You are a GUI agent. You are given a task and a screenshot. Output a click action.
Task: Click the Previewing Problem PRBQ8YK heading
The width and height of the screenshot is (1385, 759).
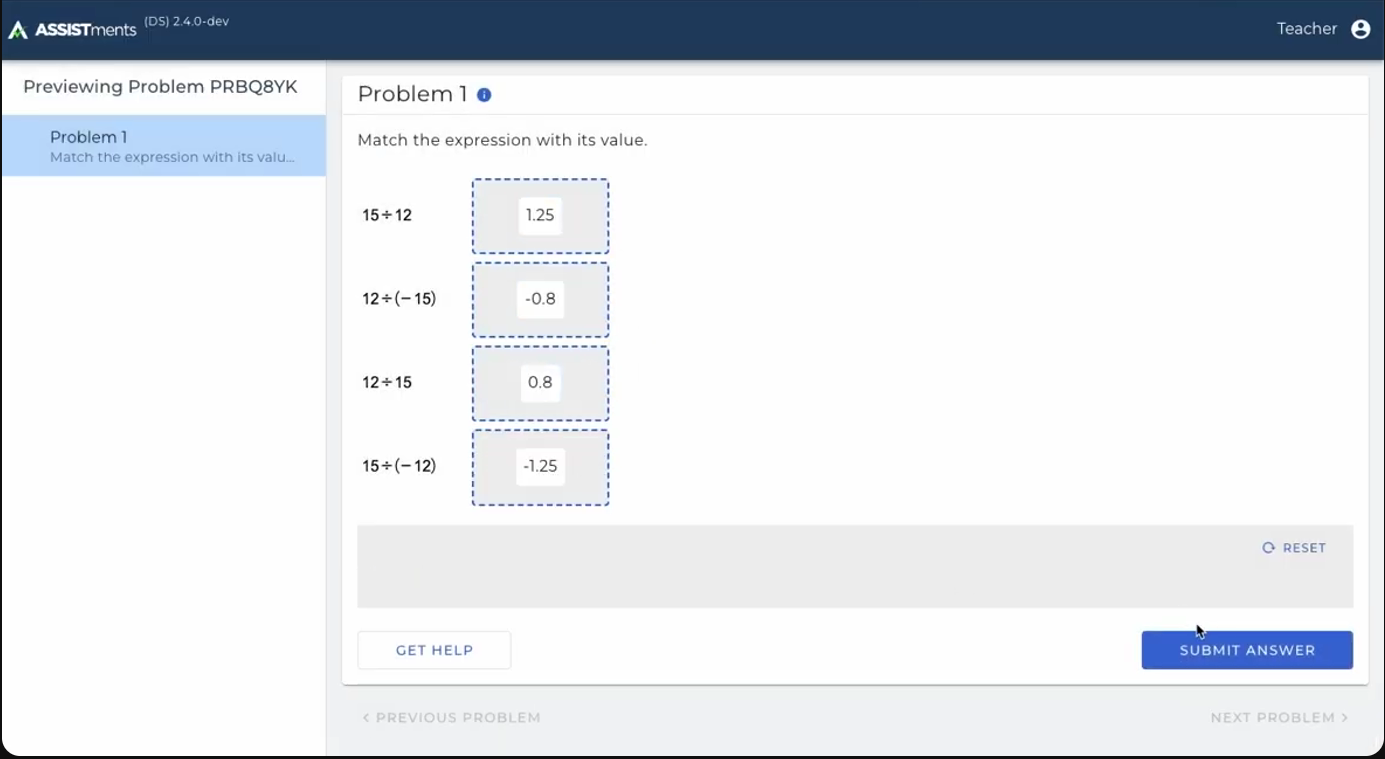coord(160,87)
